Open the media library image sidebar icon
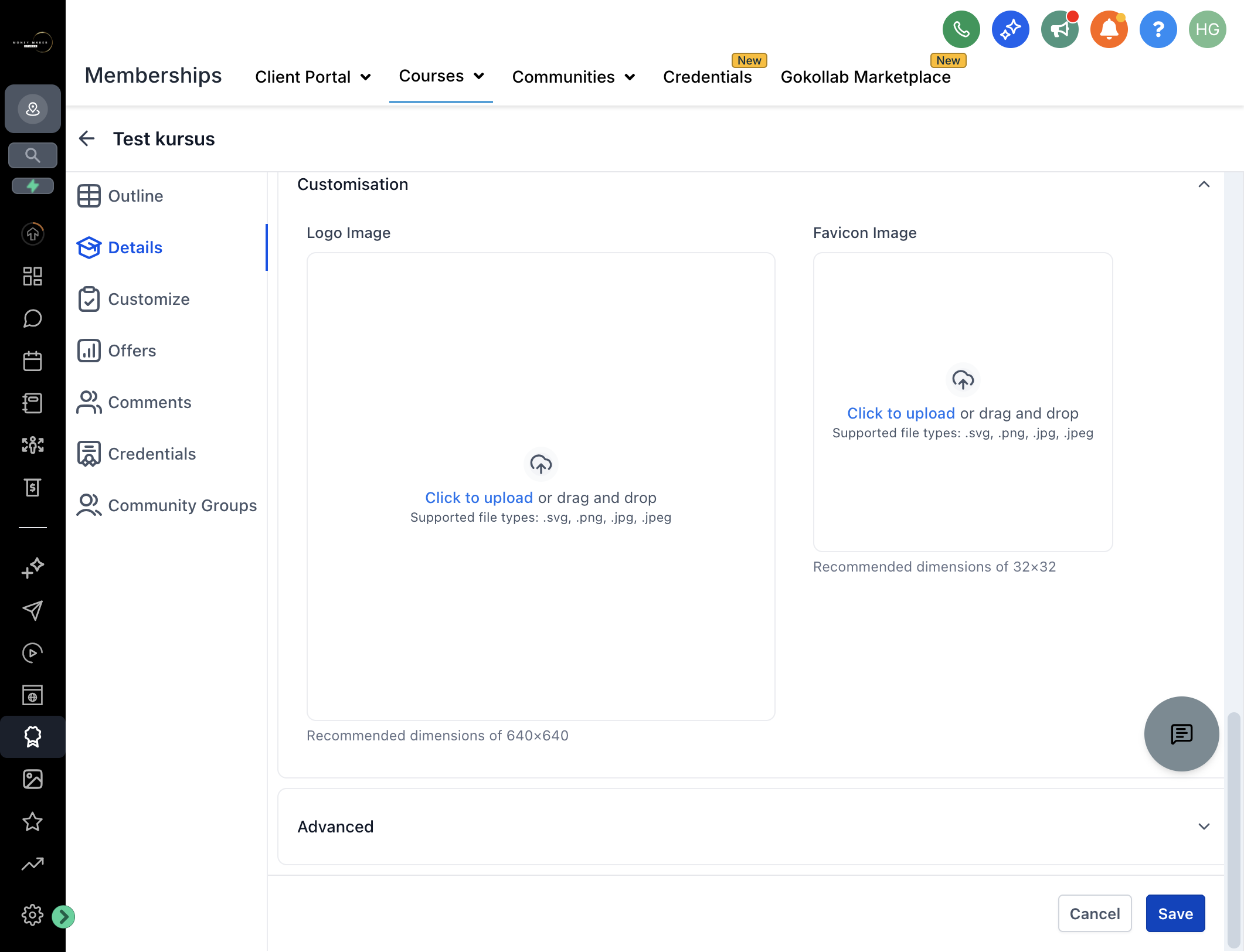The height and width of the screenshot is (952, 1244). (33, 779)
